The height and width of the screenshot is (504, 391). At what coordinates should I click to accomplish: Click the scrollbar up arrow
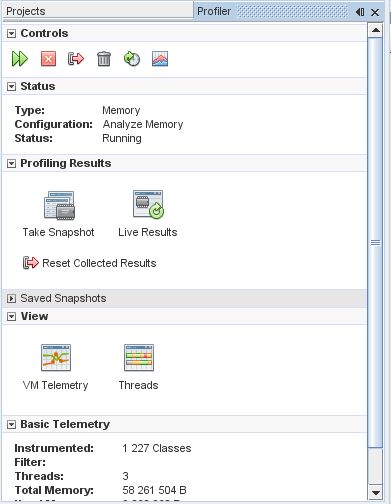(376, 30)
